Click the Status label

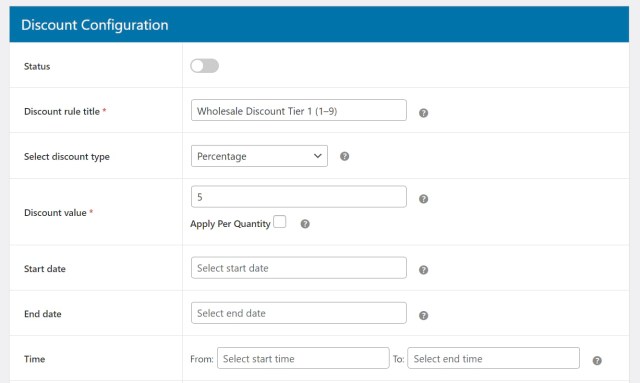pyautogui.click(x=37, y=67)
